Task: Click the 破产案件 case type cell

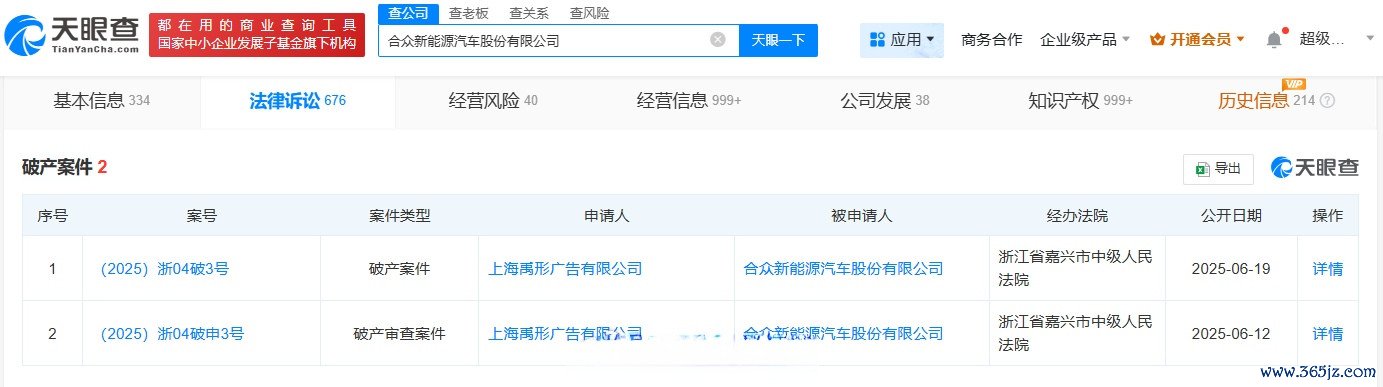Action: point(399,268)
